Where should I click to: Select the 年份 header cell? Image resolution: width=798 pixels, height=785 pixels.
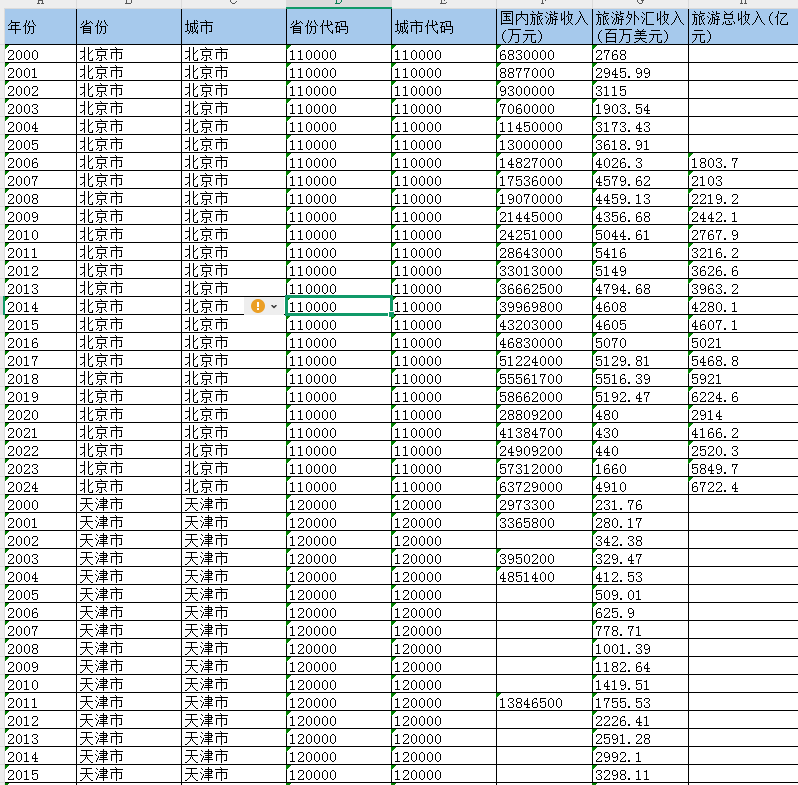(40, 27)
